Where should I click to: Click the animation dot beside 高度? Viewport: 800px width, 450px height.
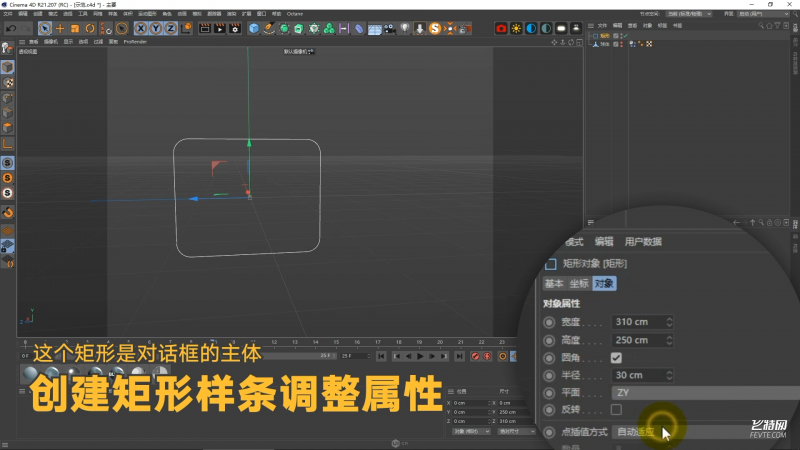(x=549, y=340)
